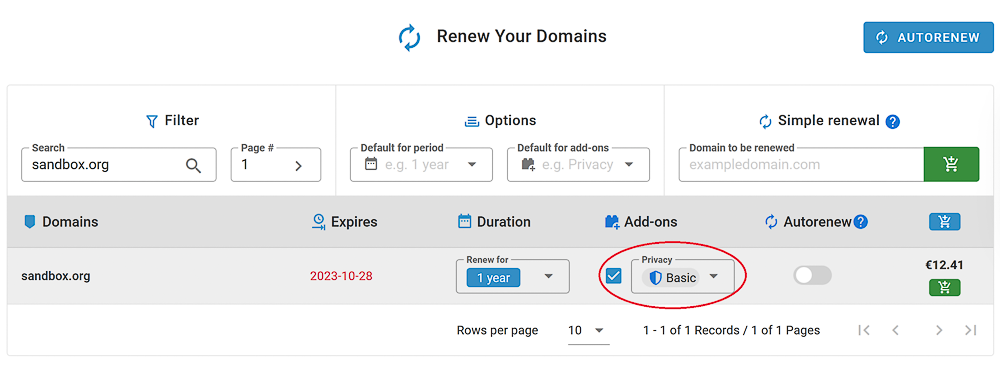1000x371 pixels.
Task: Add sandbox.org to cart with green cart icon
Action: 945,287
